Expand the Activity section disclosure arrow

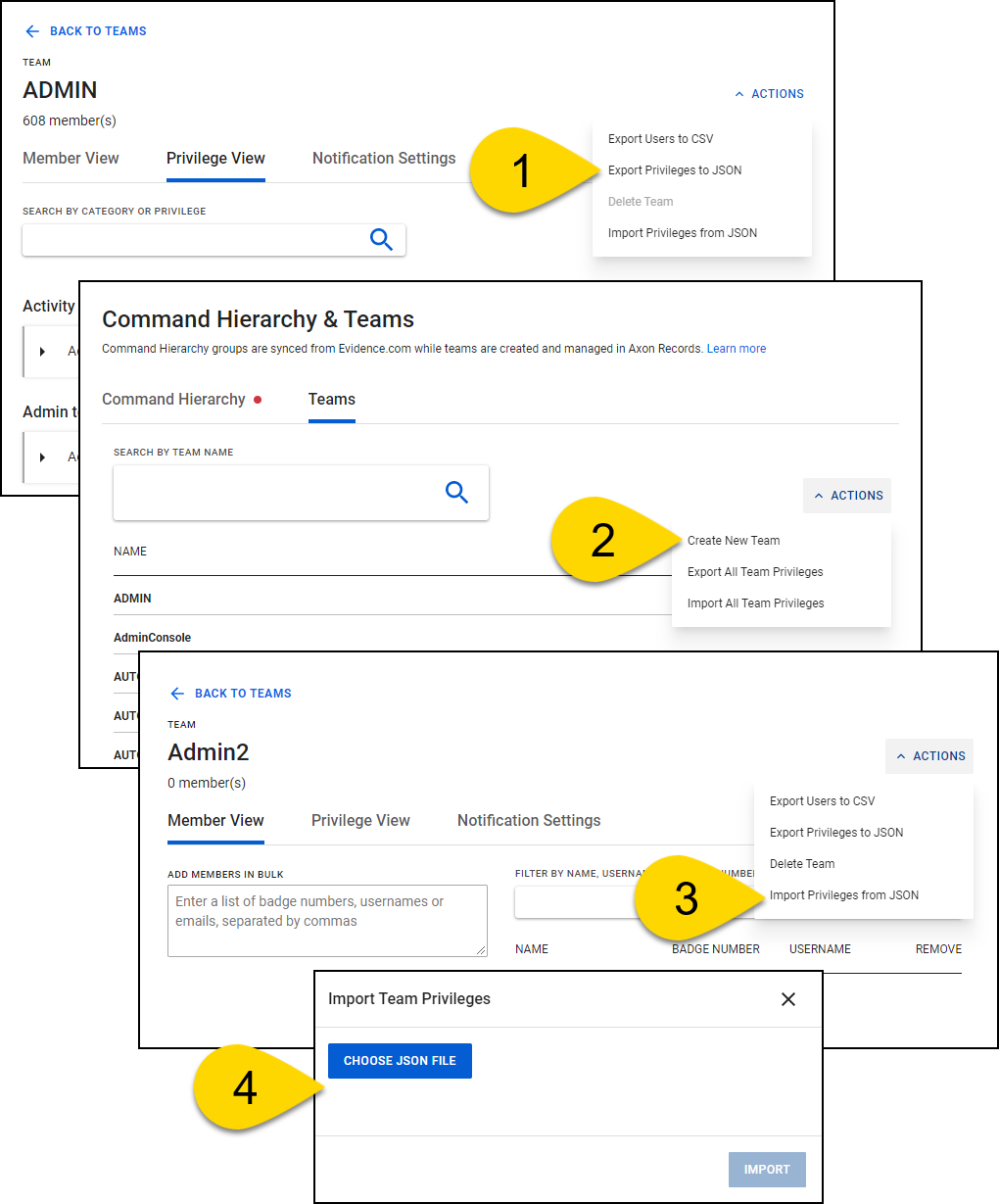coord(40,351)
